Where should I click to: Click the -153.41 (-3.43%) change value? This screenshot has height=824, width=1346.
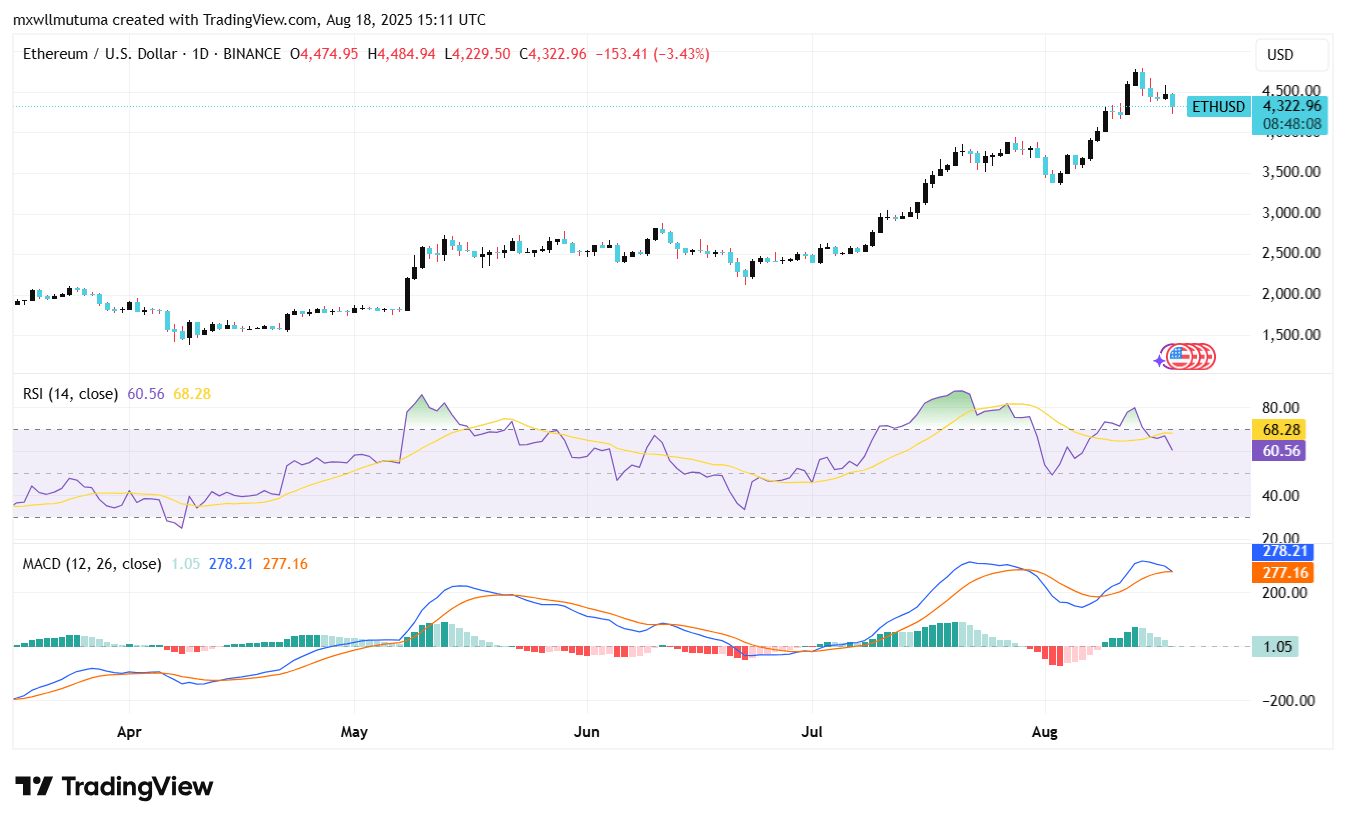pyautogui.click(x=652, y=54)
